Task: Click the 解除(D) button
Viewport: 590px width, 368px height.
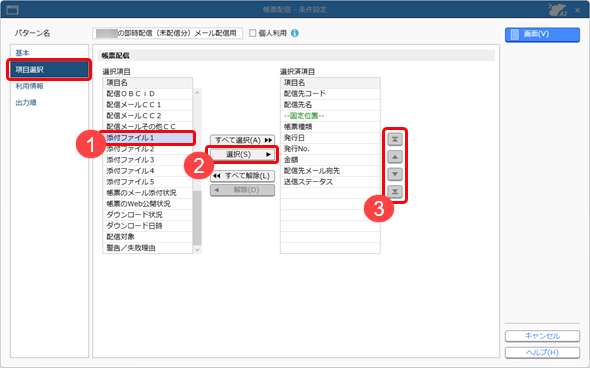Action: coord(242,190)
